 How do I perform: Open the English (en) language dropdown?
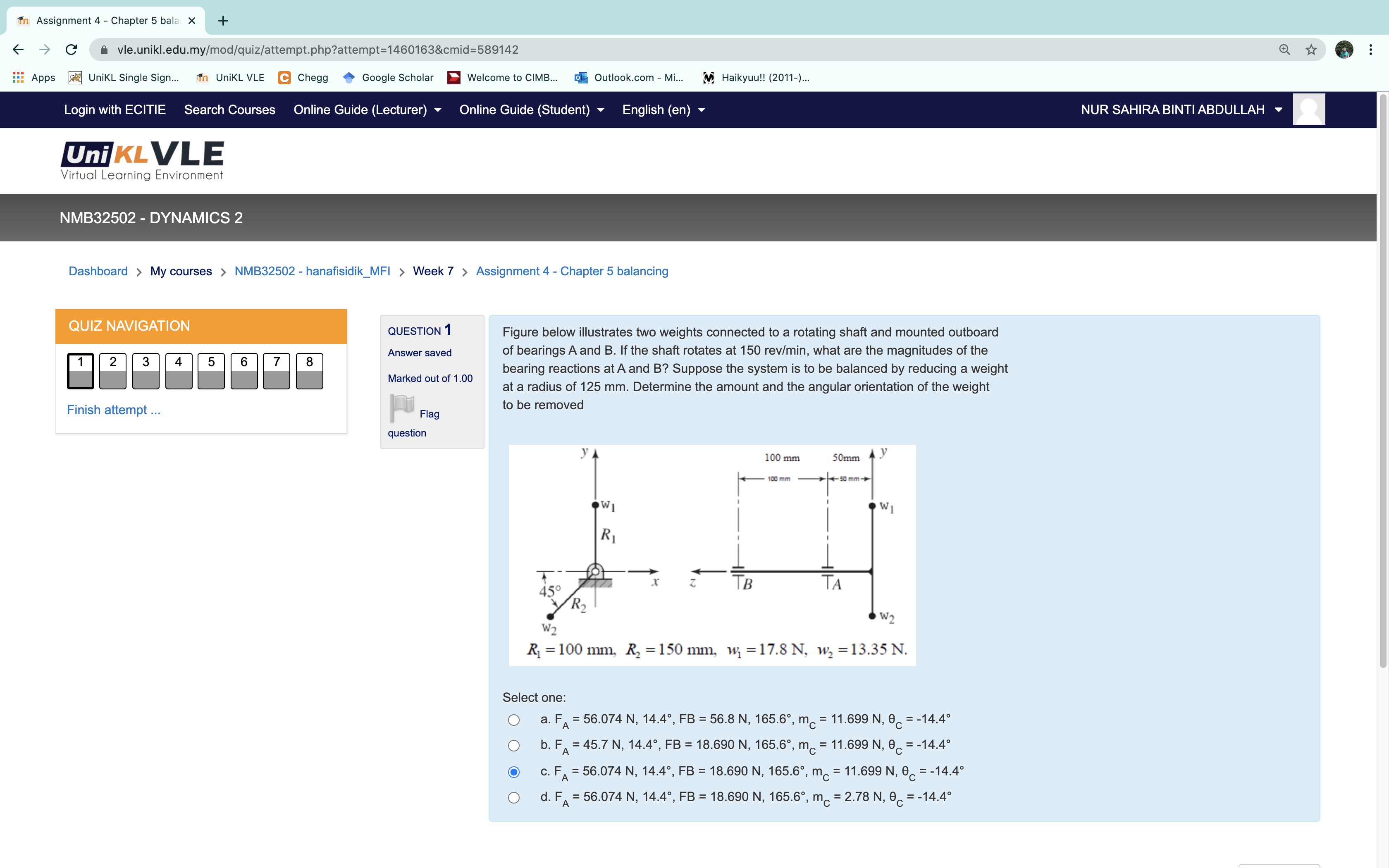click(x=663, y=110)
